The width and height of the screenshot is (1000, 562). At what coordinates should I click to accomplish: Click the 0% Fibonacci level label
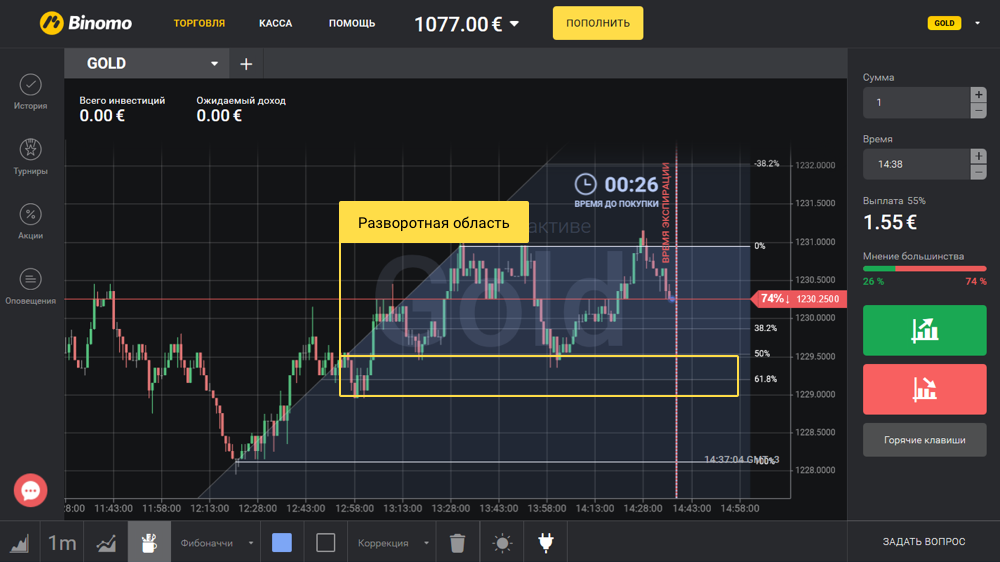(x=760, y=246)
